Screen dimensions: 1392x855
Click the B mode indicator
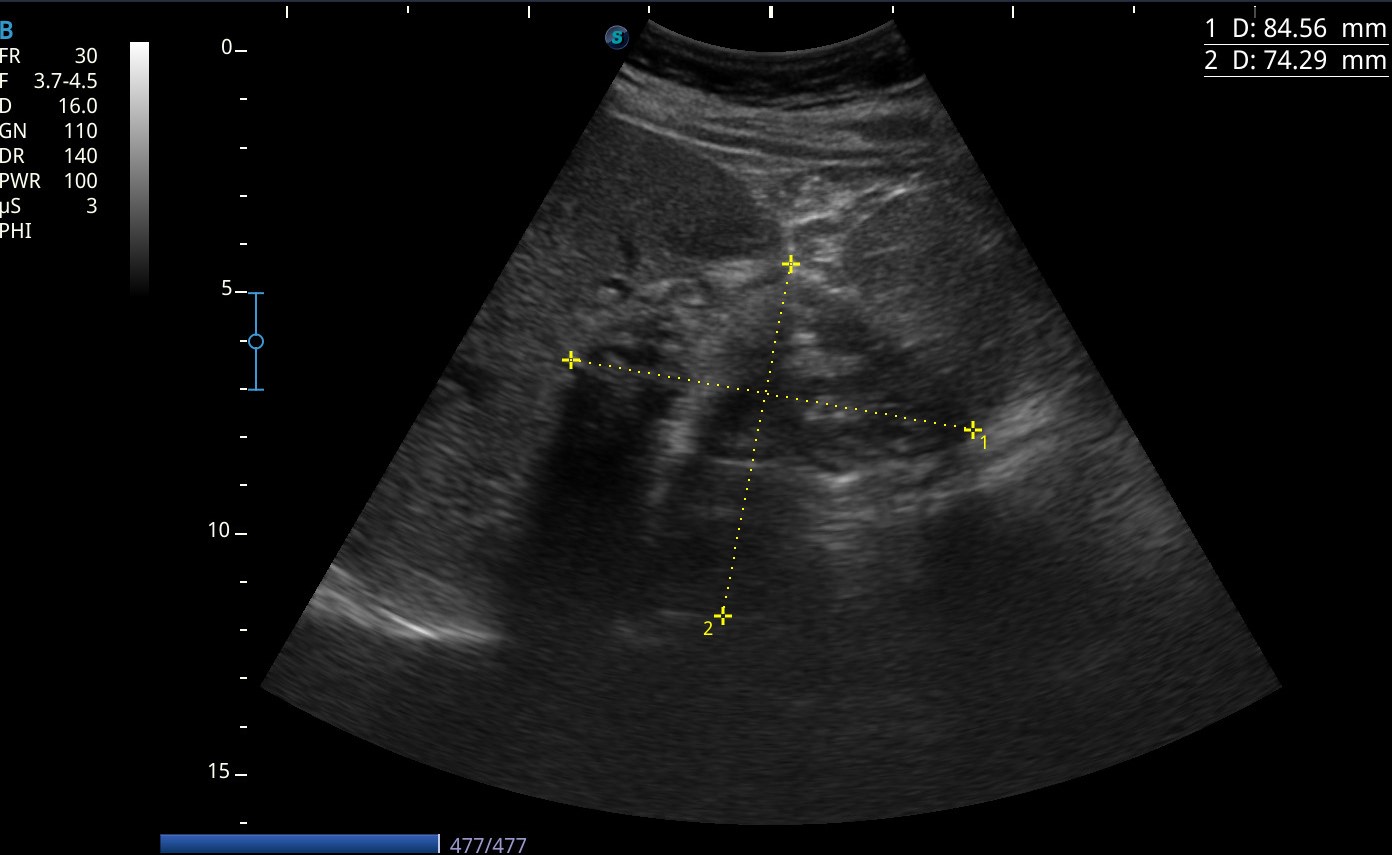(x=7, y=32)
